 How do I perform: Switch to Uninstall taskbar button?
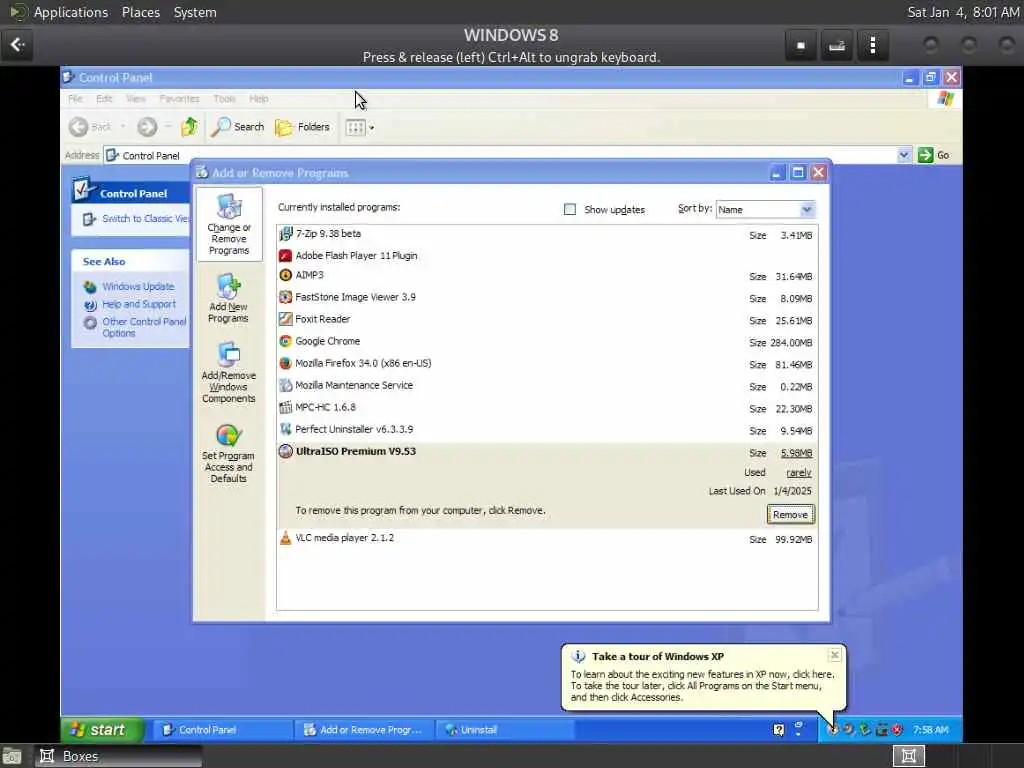tap(505, 729)
